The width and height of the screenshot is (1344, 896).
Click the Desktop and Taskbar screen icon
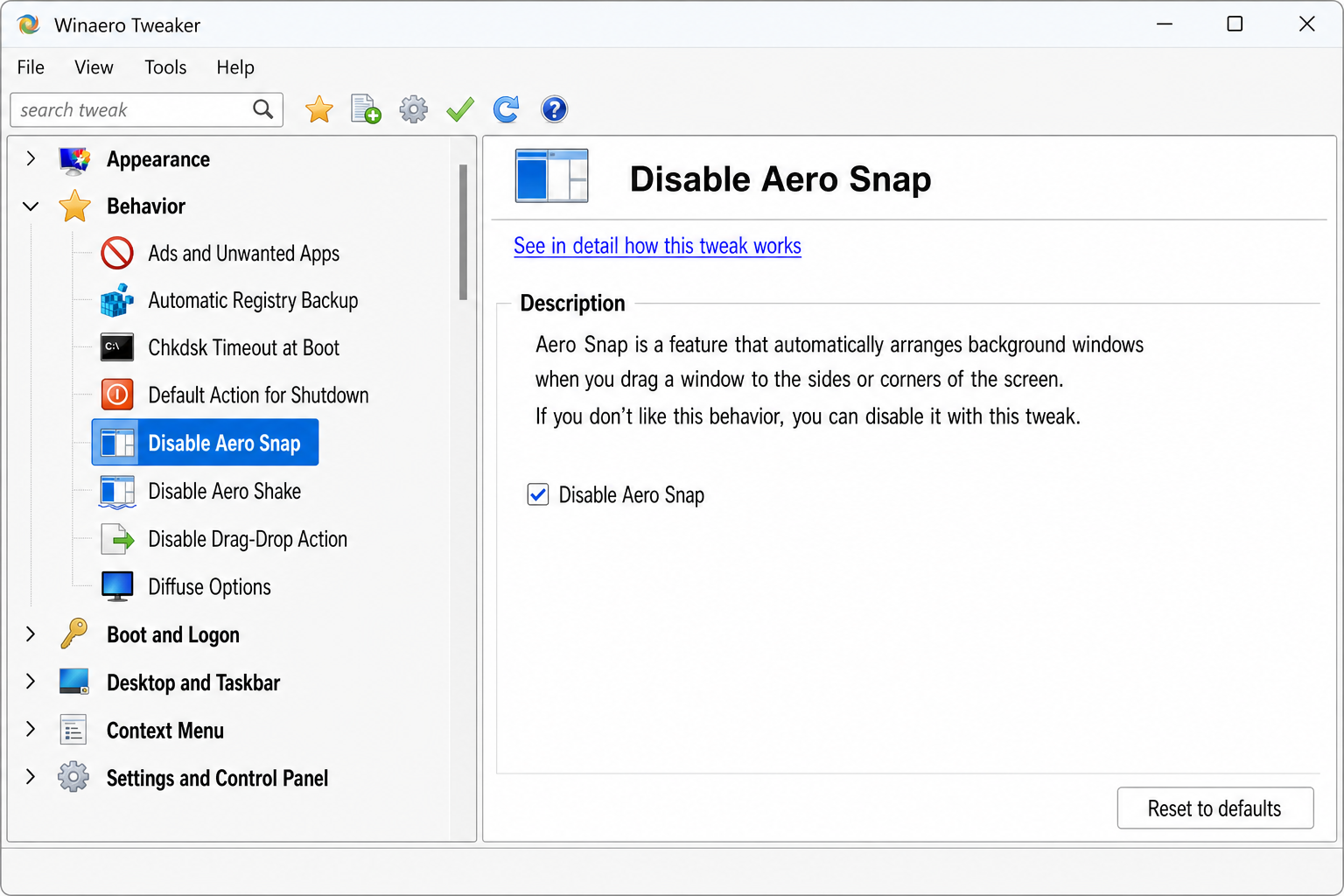point(74,682)
